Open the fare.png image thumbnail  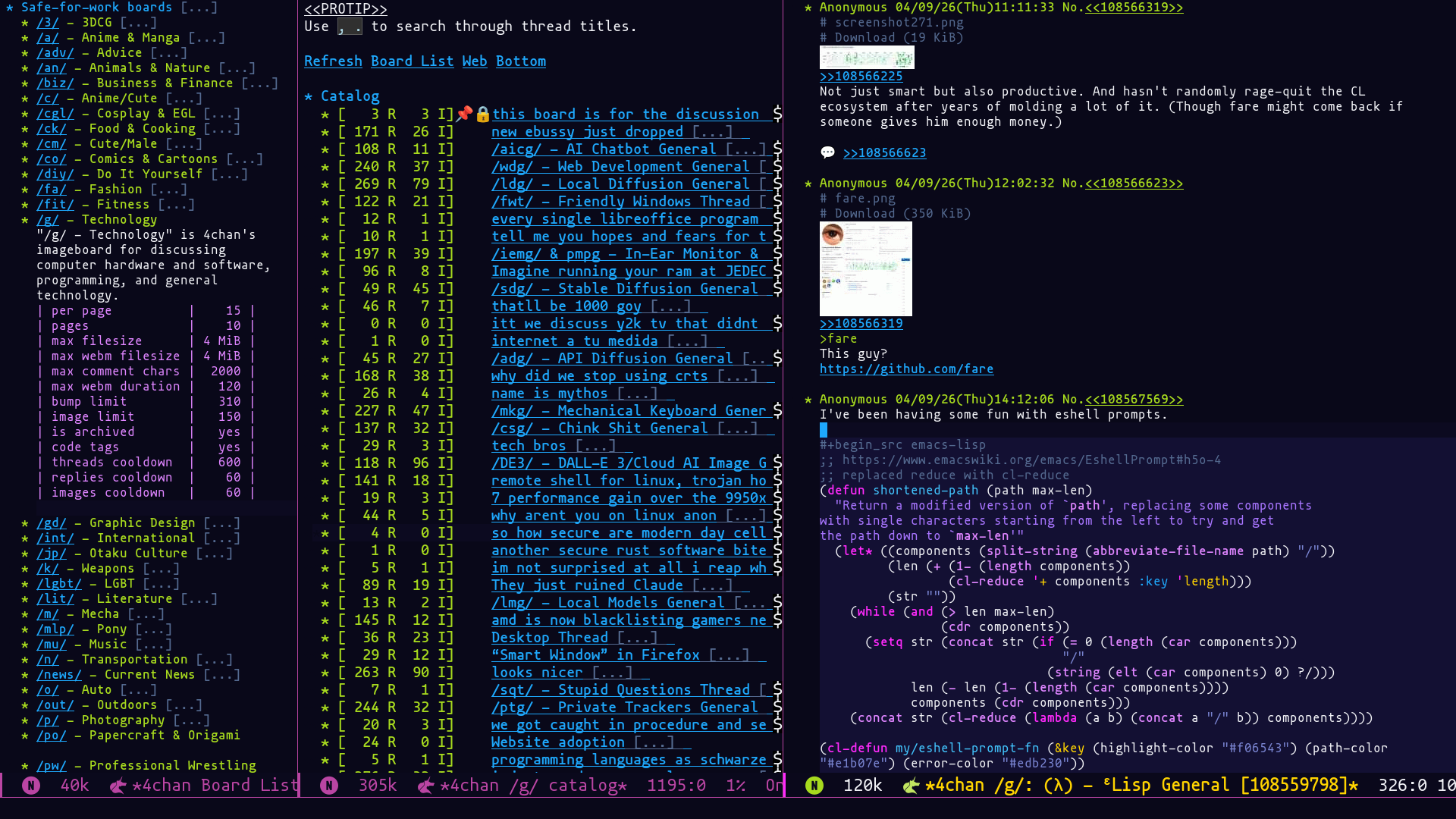(865, 268)
